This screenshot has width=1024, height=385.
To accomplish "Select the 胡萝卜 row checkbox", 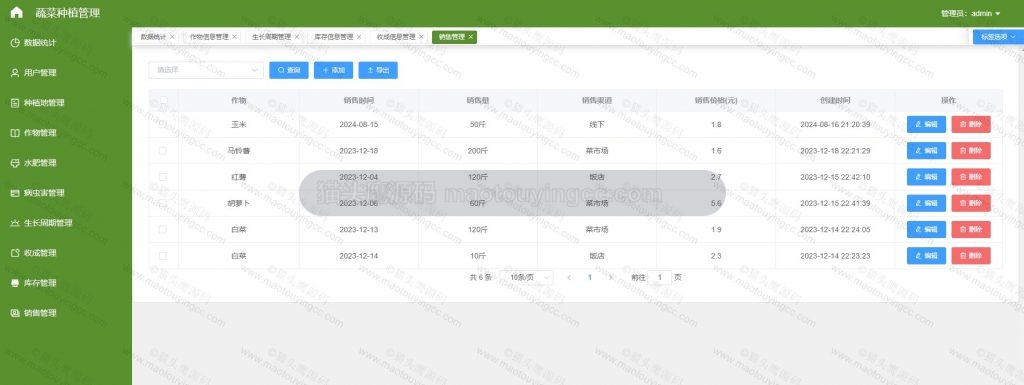I will (x=163, y=203).
